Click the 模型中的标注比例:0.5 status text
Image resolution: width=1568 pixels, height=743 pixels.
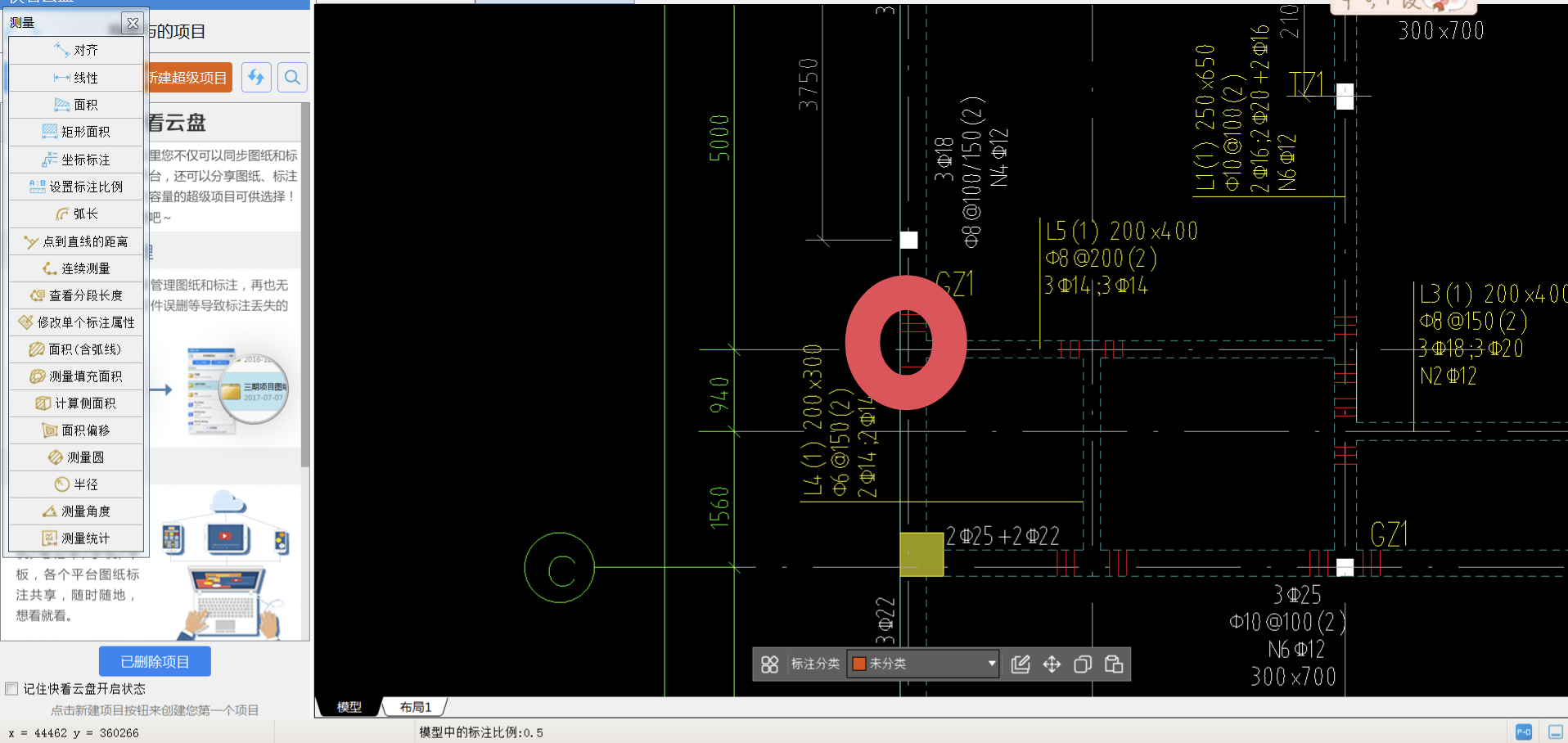click(481, 732)
